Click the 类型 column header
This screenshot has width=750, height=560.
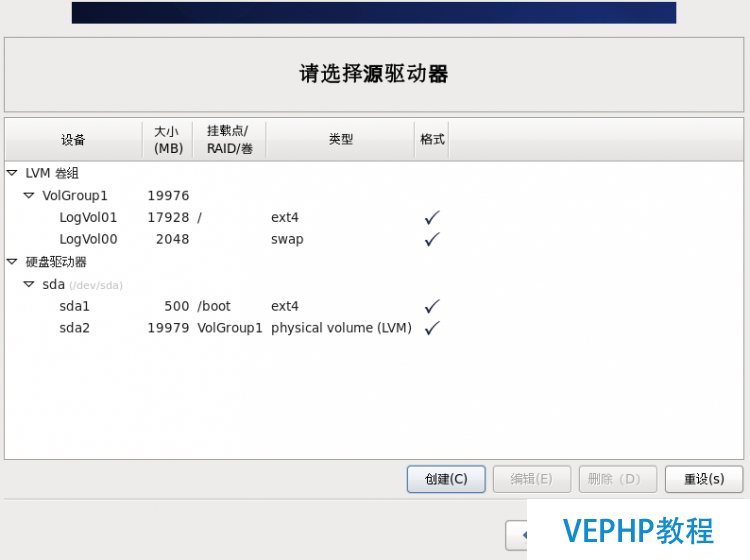(340, 140)
